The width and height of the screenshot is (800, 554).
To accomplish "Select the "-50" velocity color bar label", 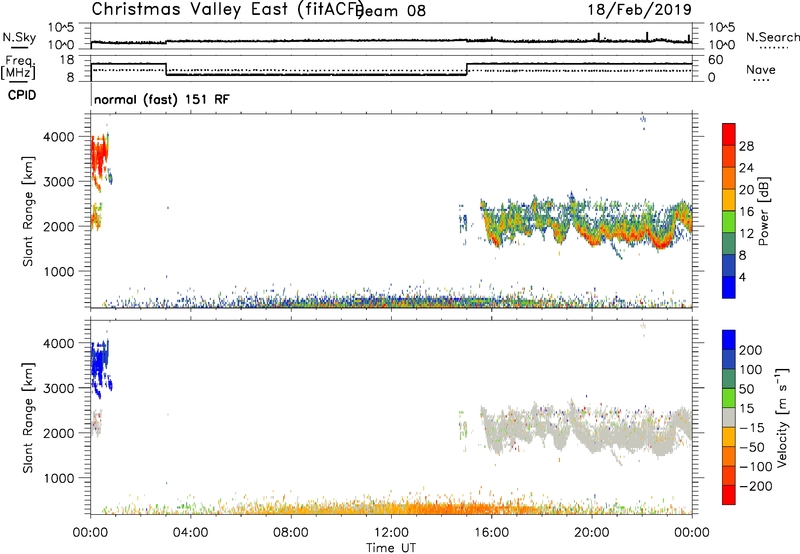I will [x=751, y=447].
